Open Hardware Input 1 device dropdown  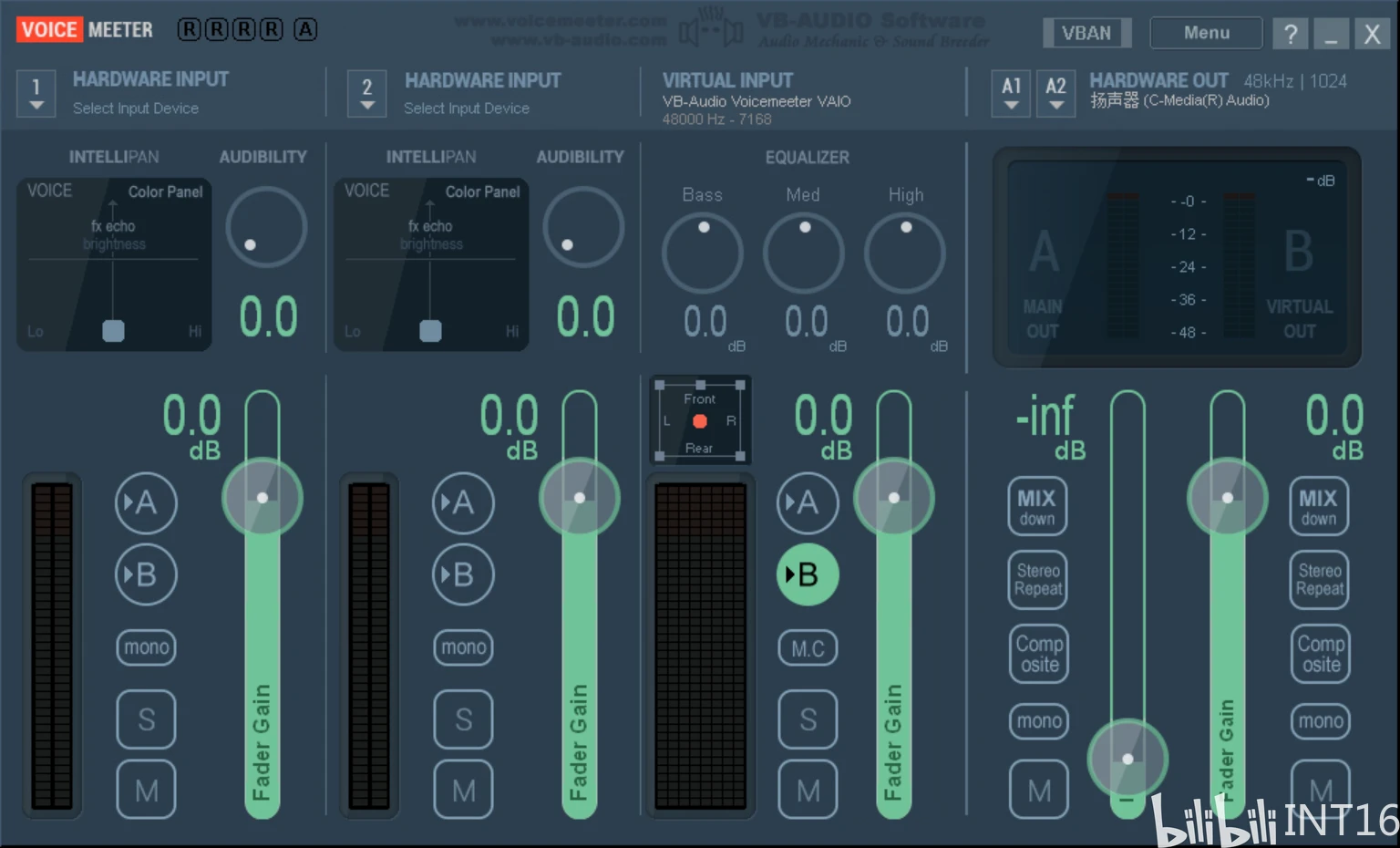pos(36,93)
